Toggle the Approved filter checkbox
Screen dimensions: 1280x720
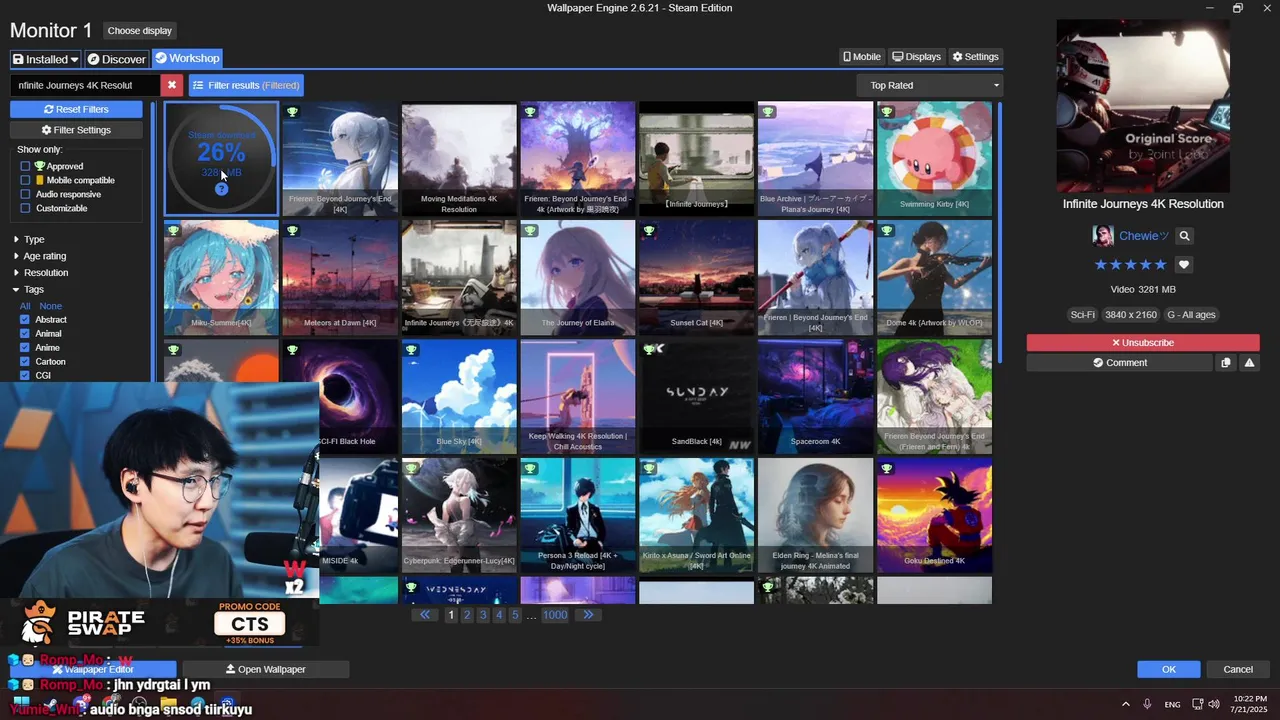(25, 166)
